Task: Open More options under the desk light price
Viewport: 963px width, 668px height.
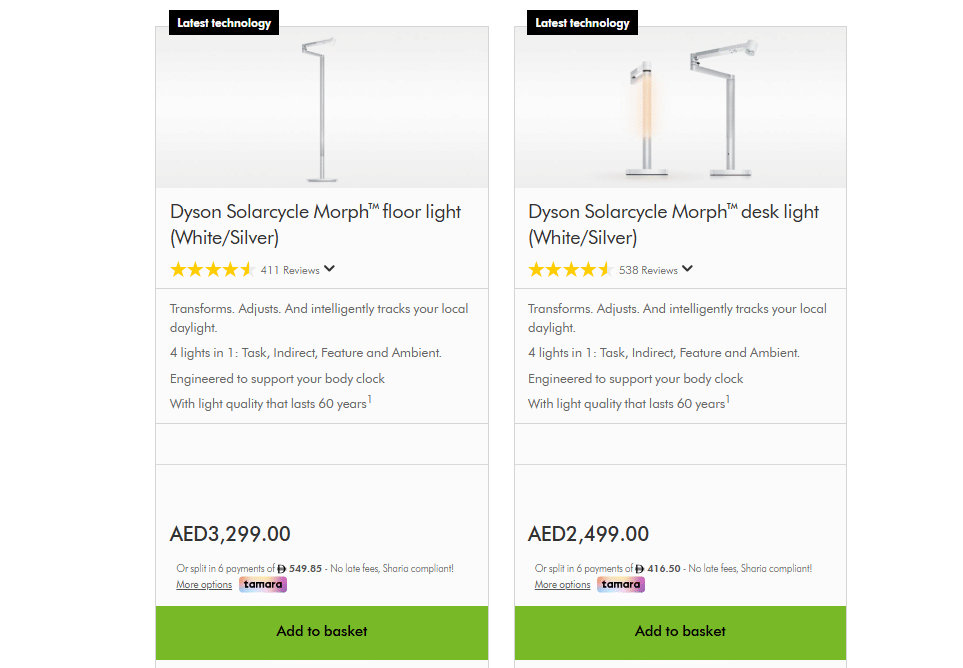Action: pyautogui.click(x=562, y=585)
